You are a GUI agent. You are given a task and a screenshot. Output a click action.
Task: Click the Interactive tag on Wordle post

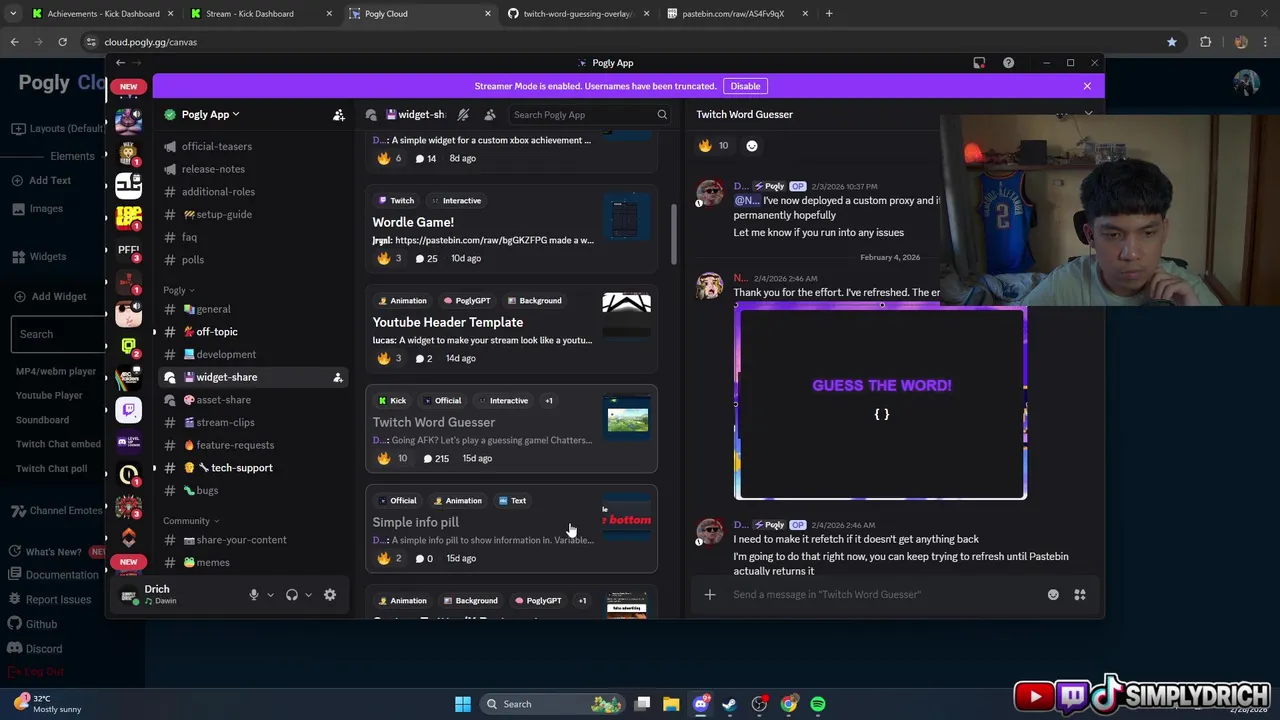(x=456, y=200)
